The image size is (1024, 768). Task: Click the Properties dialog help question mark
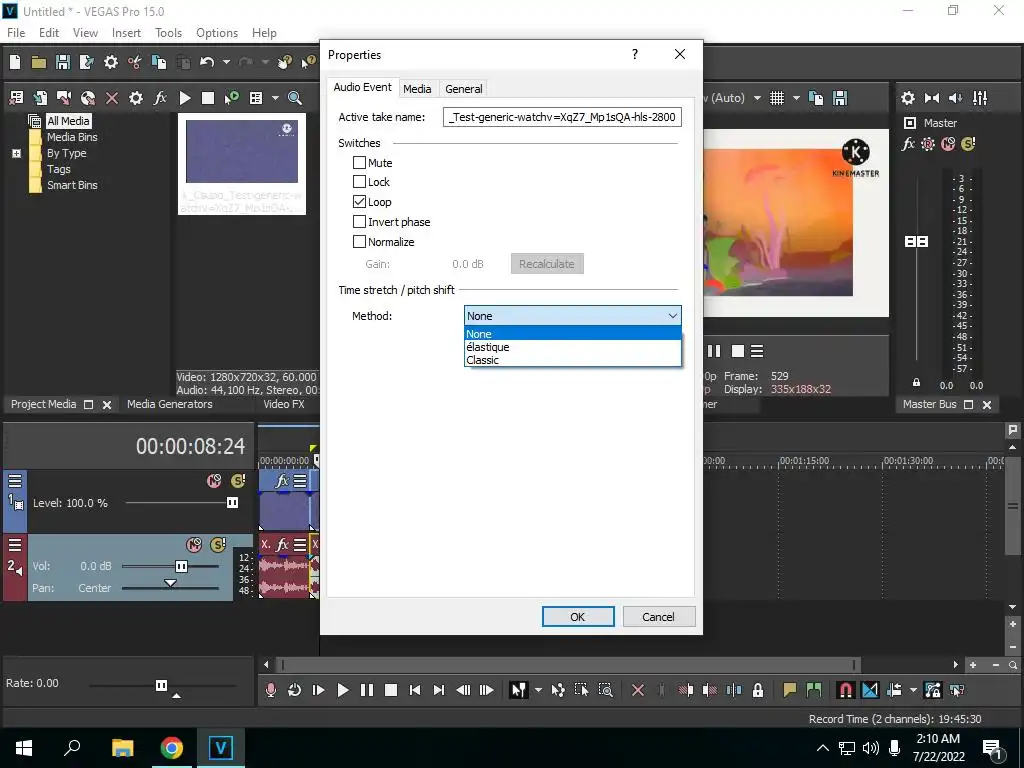coord(635,54)
